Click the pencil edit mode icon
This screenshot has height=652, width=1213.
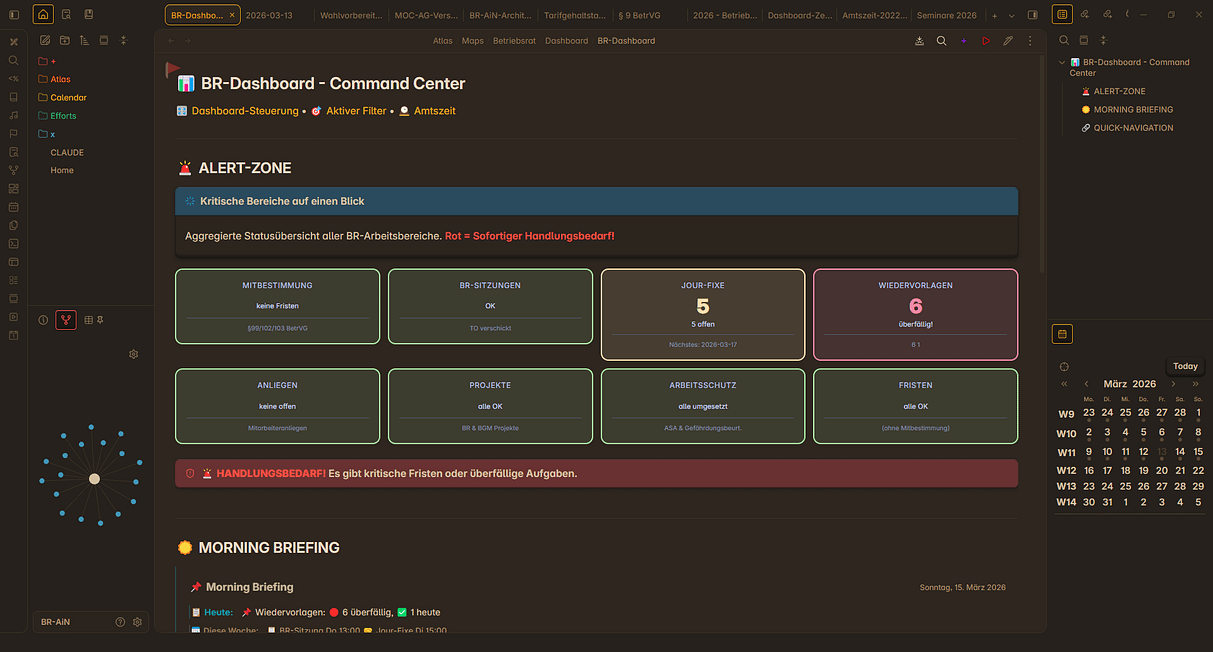click(x=1008, y=41)
